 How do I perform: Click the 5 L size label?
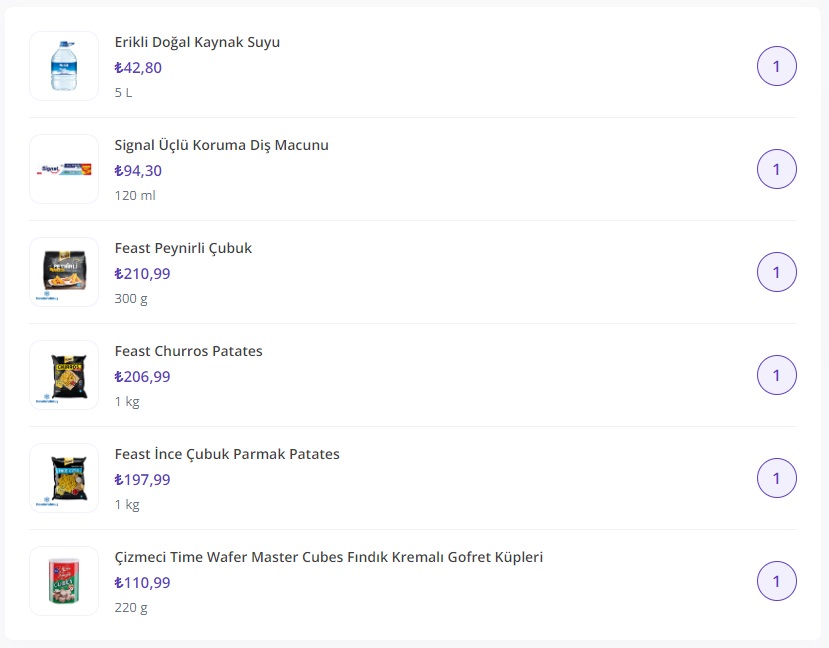123,92
